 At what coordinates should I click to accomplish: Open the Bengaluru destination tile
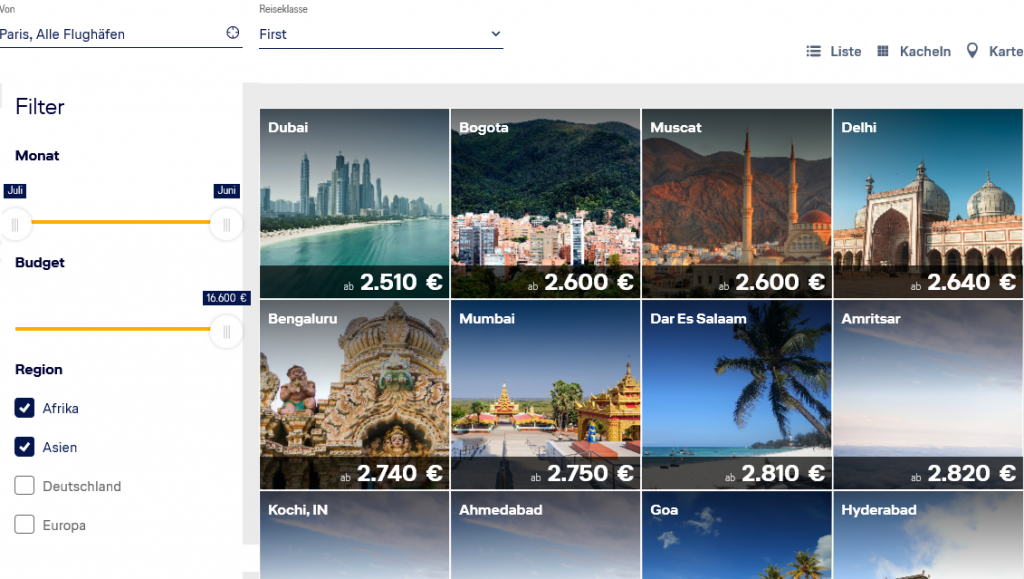pyautogui.click(x=355, y=395)
